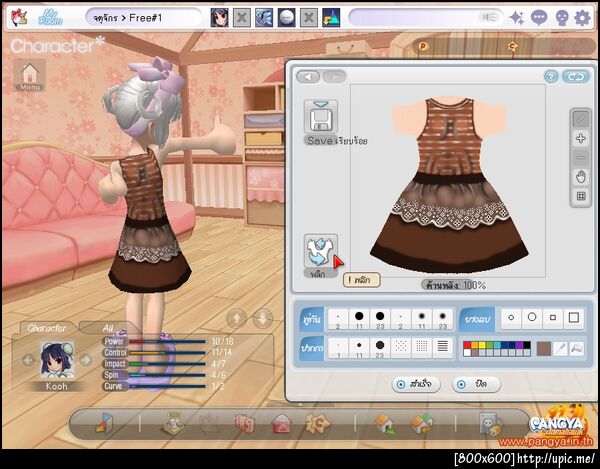Open the red mailbox icon
The image size is (600, 469).
[281, 425]
